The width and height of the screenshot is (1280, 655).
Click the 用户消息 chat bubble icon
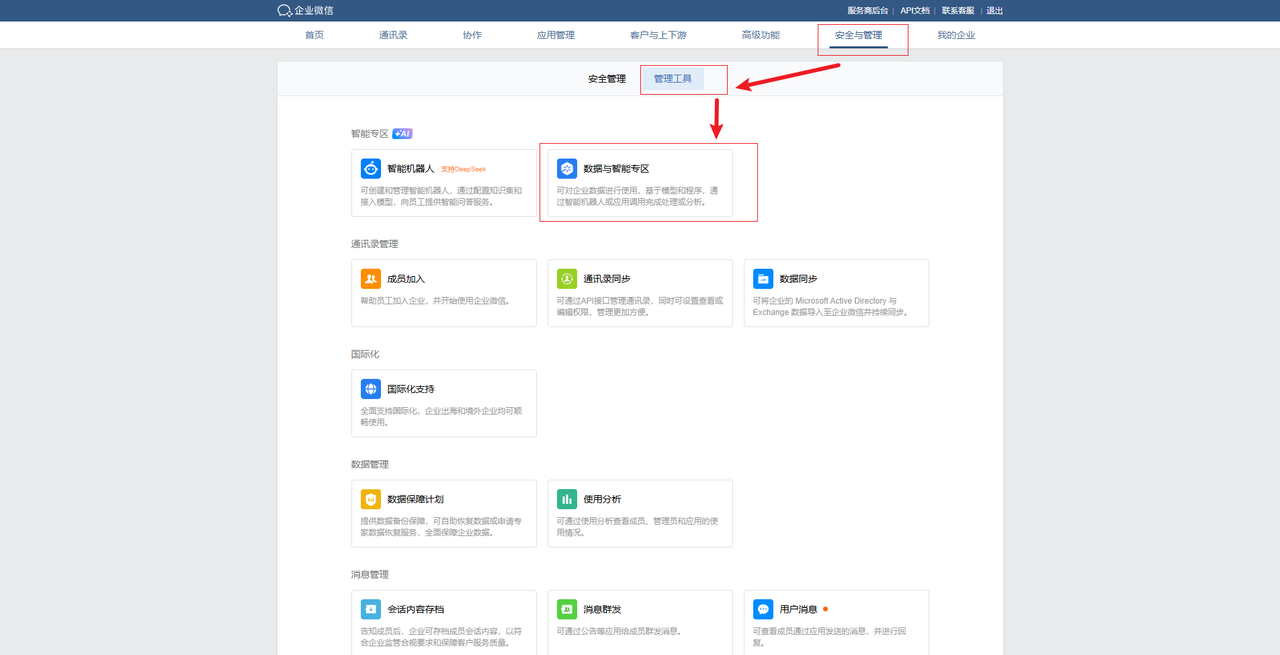[763, 609]
